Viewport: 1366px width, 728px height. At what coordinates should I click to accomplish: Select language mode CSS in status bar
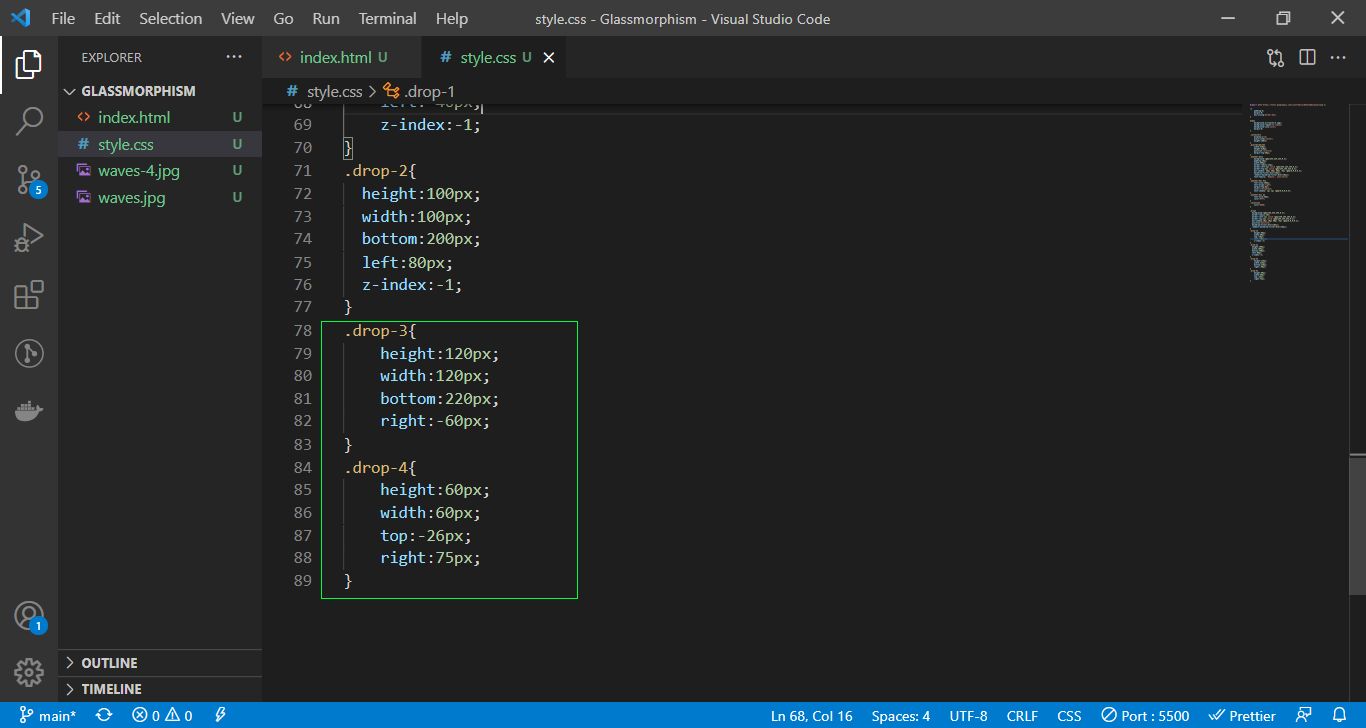[1069, 715]
